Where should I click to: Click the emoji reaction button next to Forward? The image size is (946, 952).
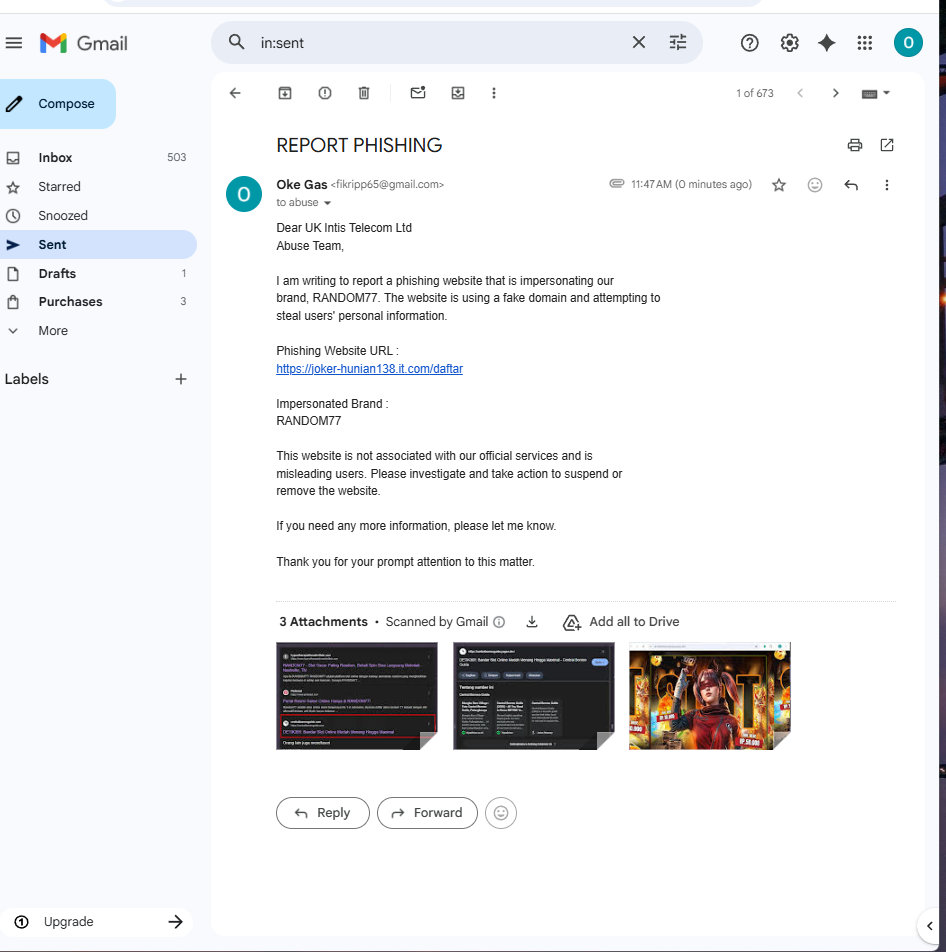tap(500, 812)
